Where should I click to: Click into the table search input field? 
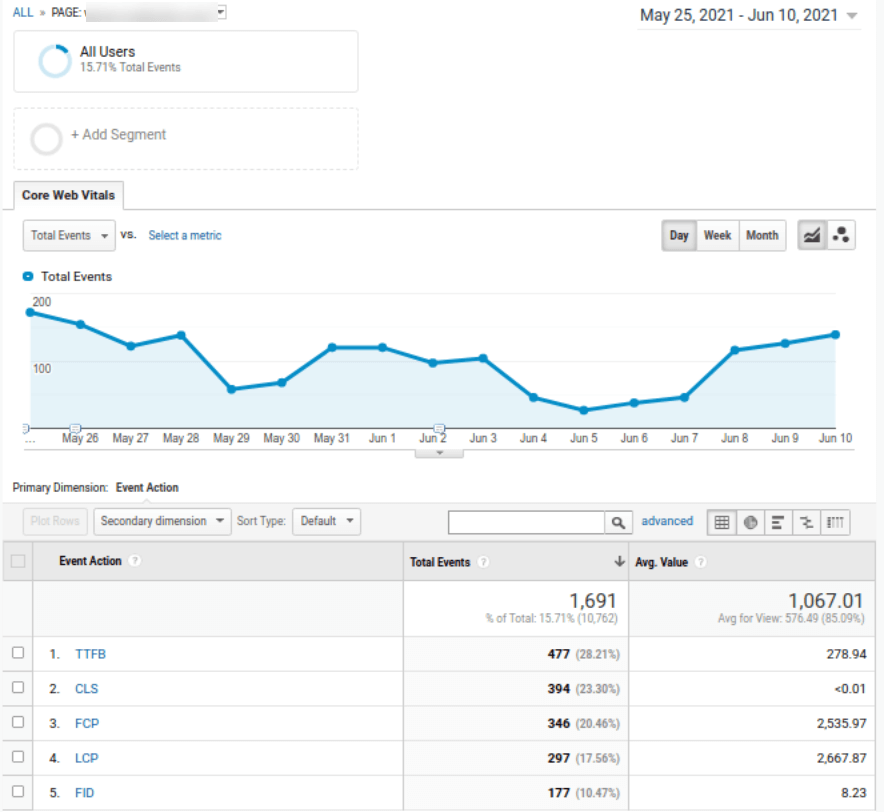tap(526, 522)
